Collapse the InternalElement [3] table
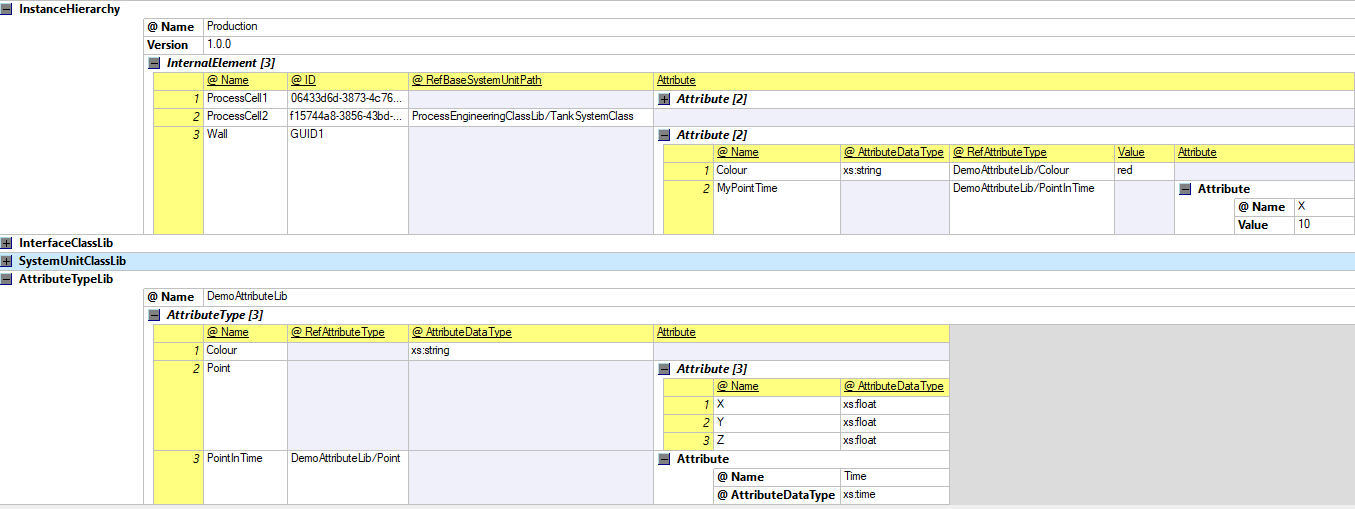The image size is (1355, 509). click(154, 63)
